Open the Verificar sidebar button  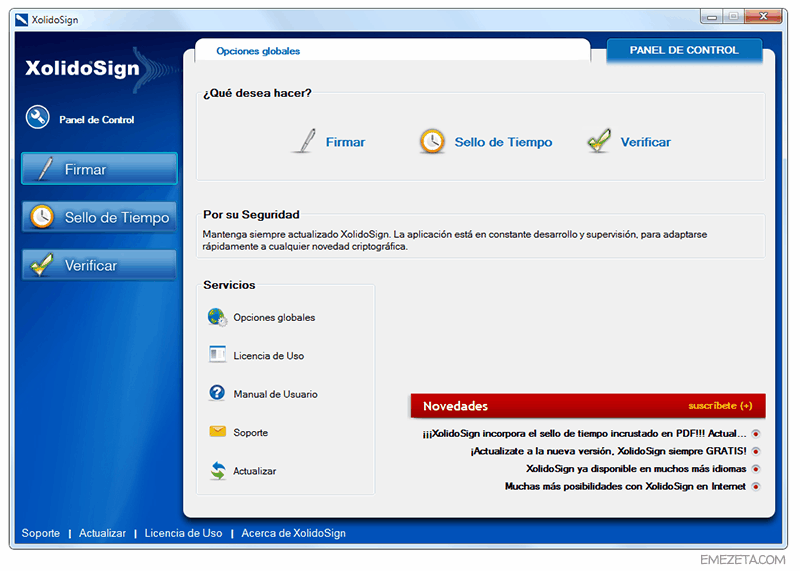(x=99, y=265)
